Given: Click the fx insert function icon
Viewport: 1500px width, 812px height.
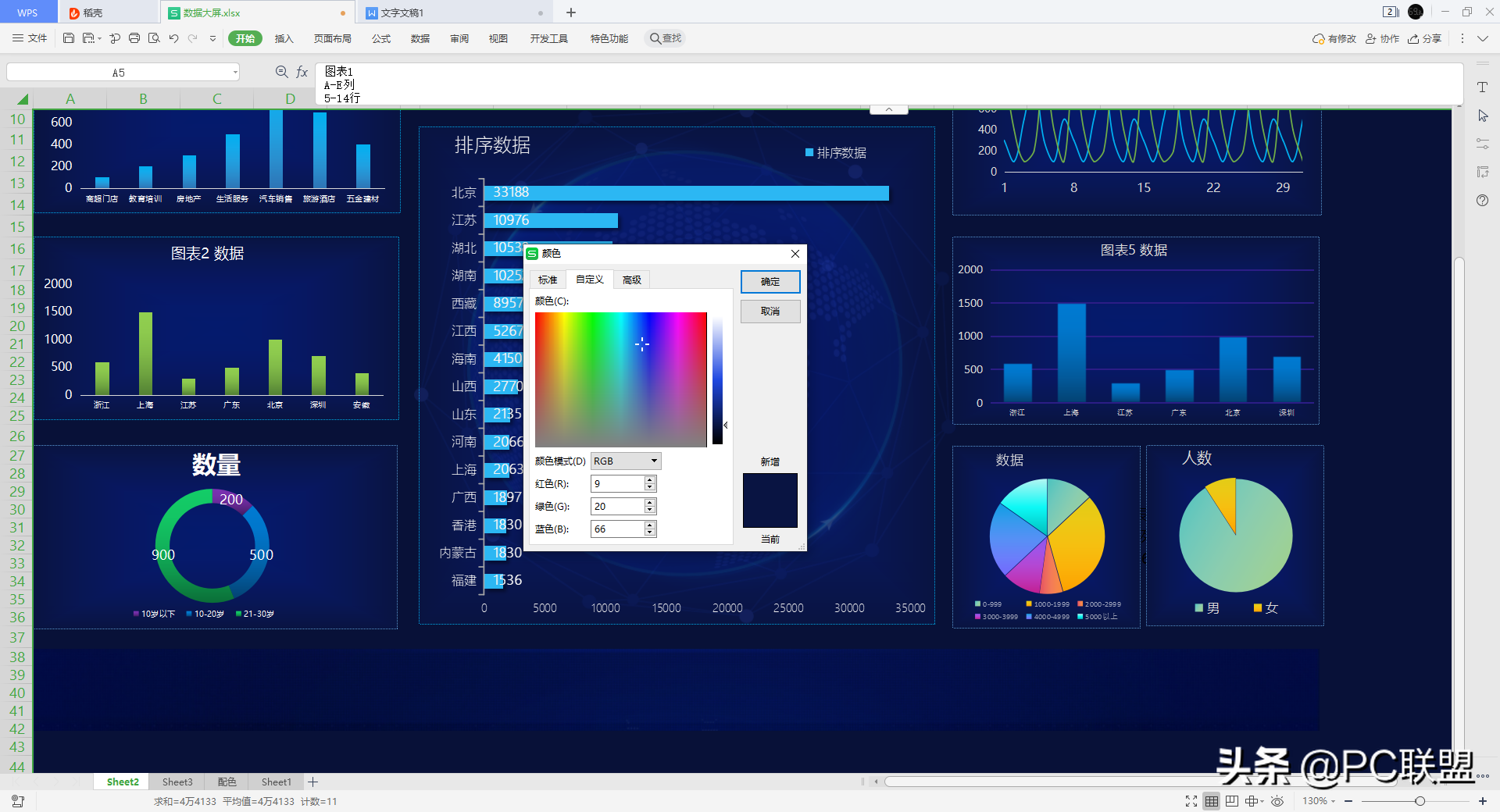Looking at the screenshot, I should (x=302, y=72).
